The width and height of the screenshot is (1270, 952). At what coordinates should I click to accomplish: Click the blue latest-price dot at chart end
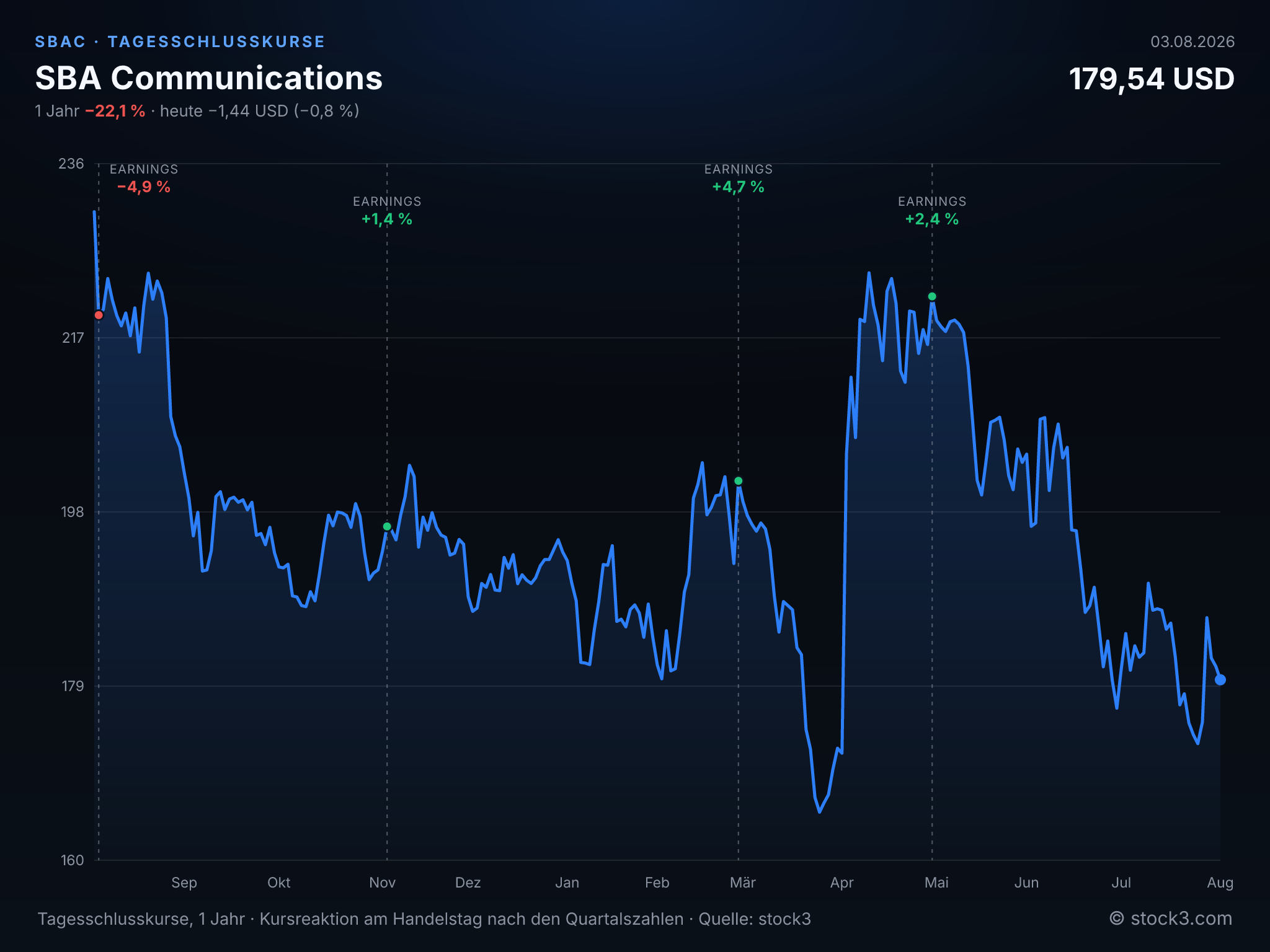coord(1220,680)
